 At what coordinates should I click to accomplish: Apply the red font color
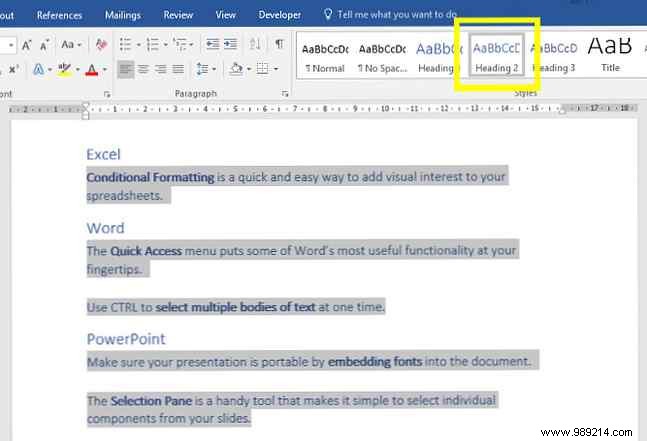92,69
